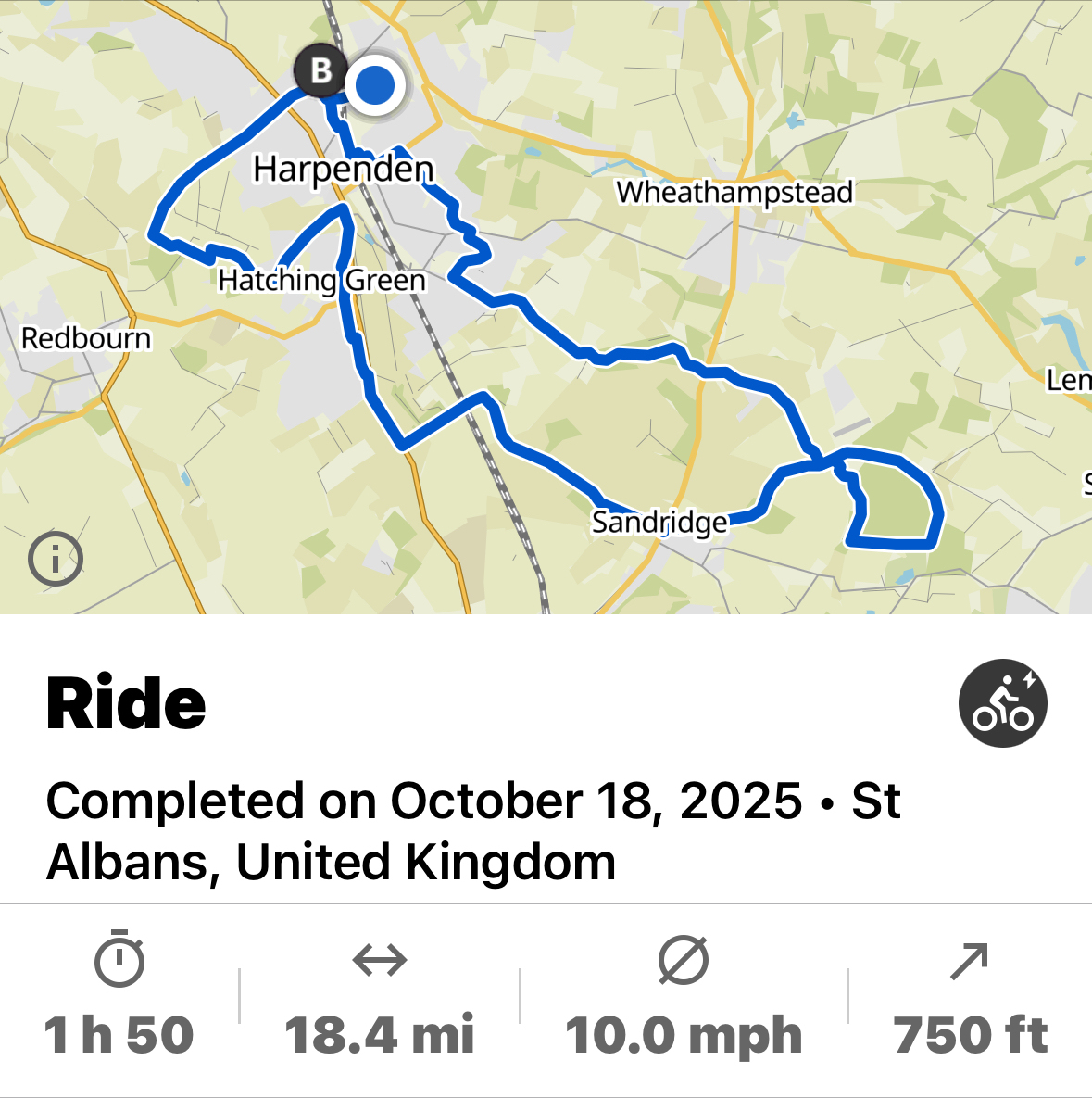Screen dimensions: 1092x1098
Task: Tap the elevation gain arrow icon
Action: [970, 960]
